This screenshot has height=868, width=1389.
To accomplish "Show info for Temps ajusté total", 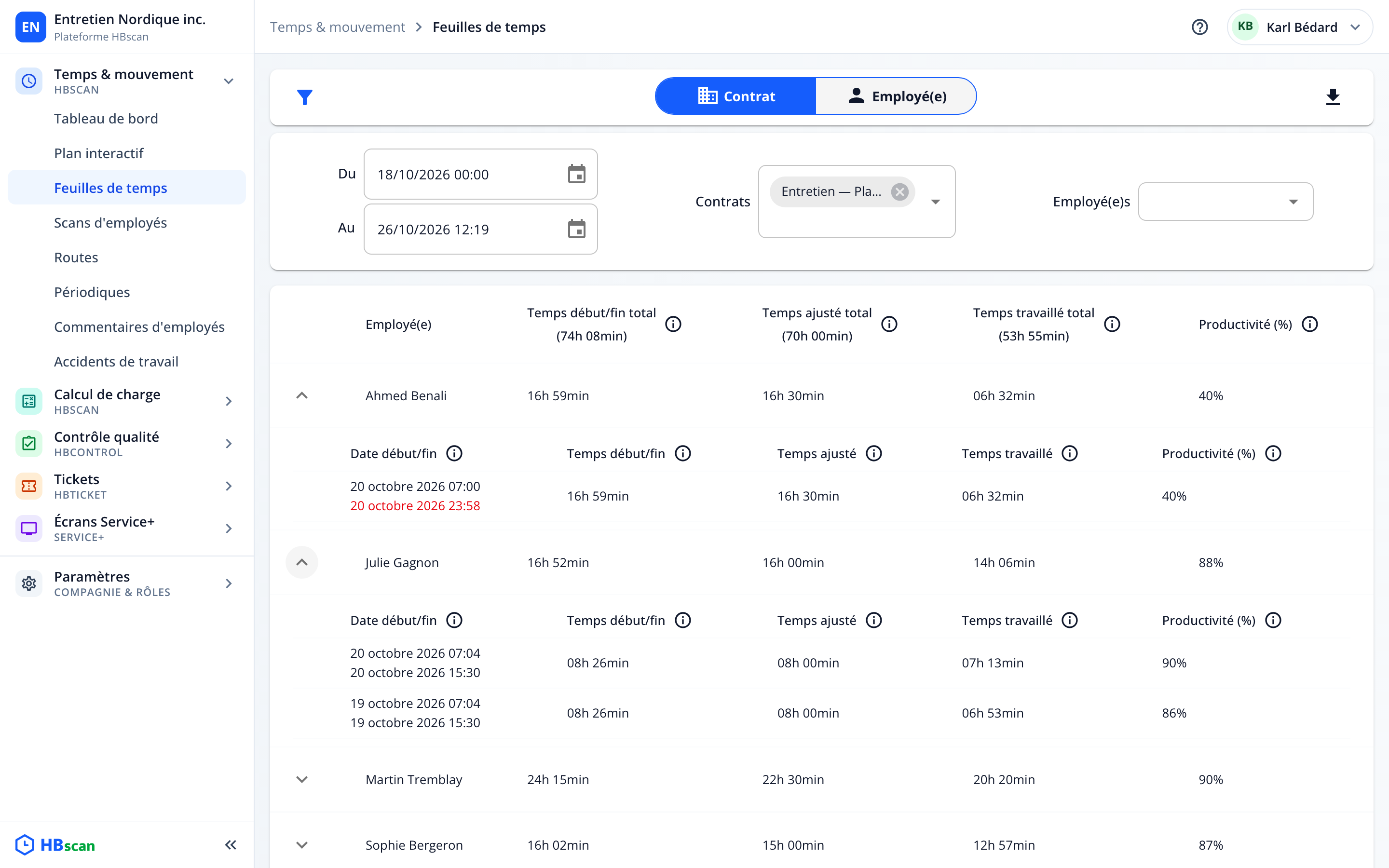I will [x=889, y=325].
